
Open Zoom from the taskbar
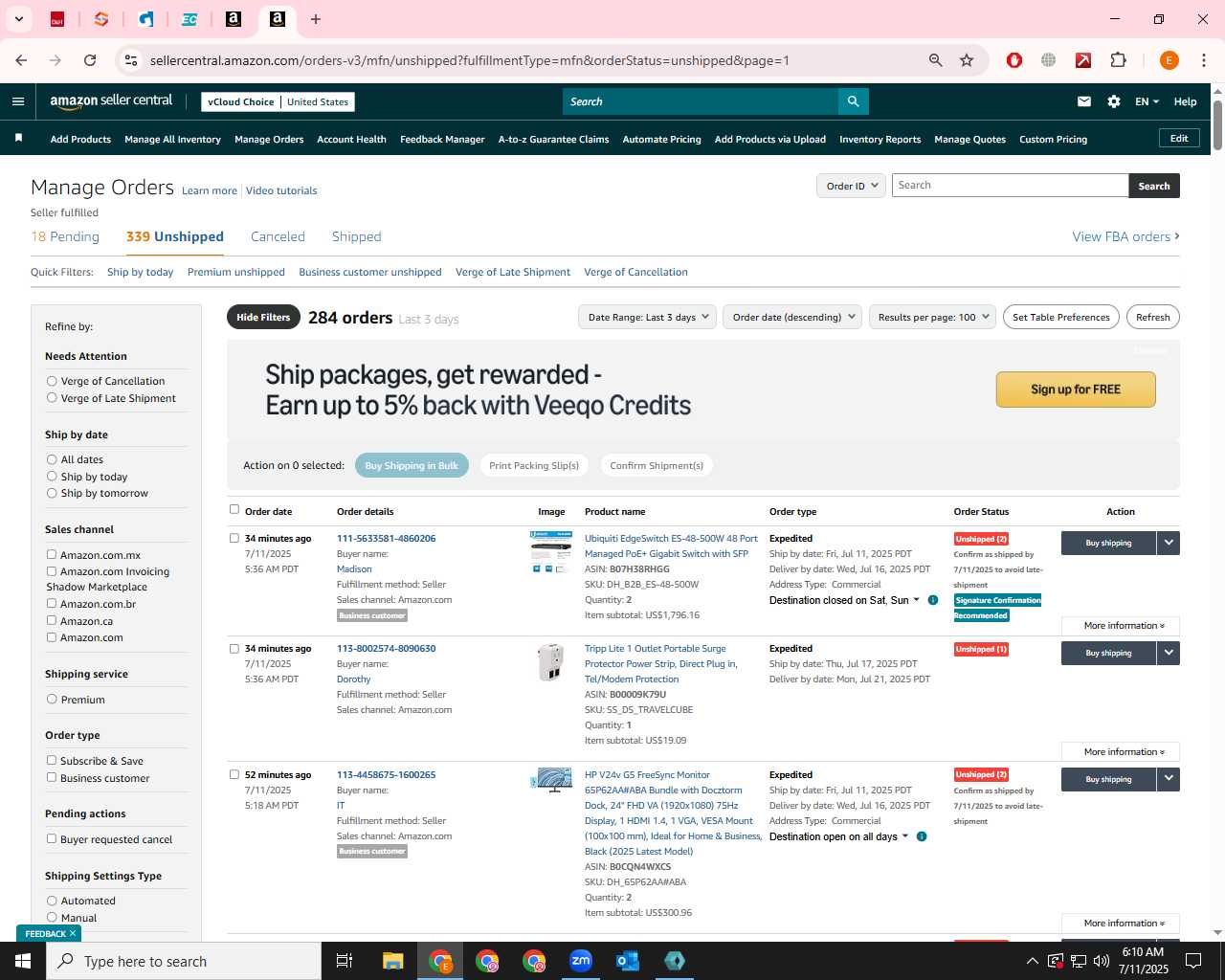pyautogui.click(x=581, y=961)
